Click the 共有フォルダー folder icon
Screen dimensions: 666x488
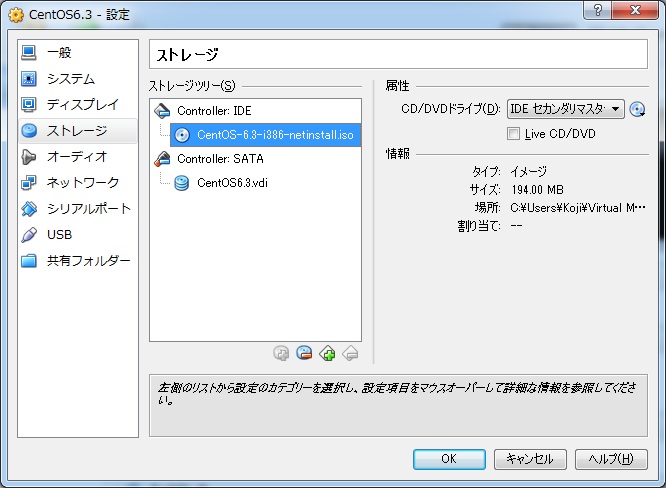pyautogui.click(x=29, y=260)
